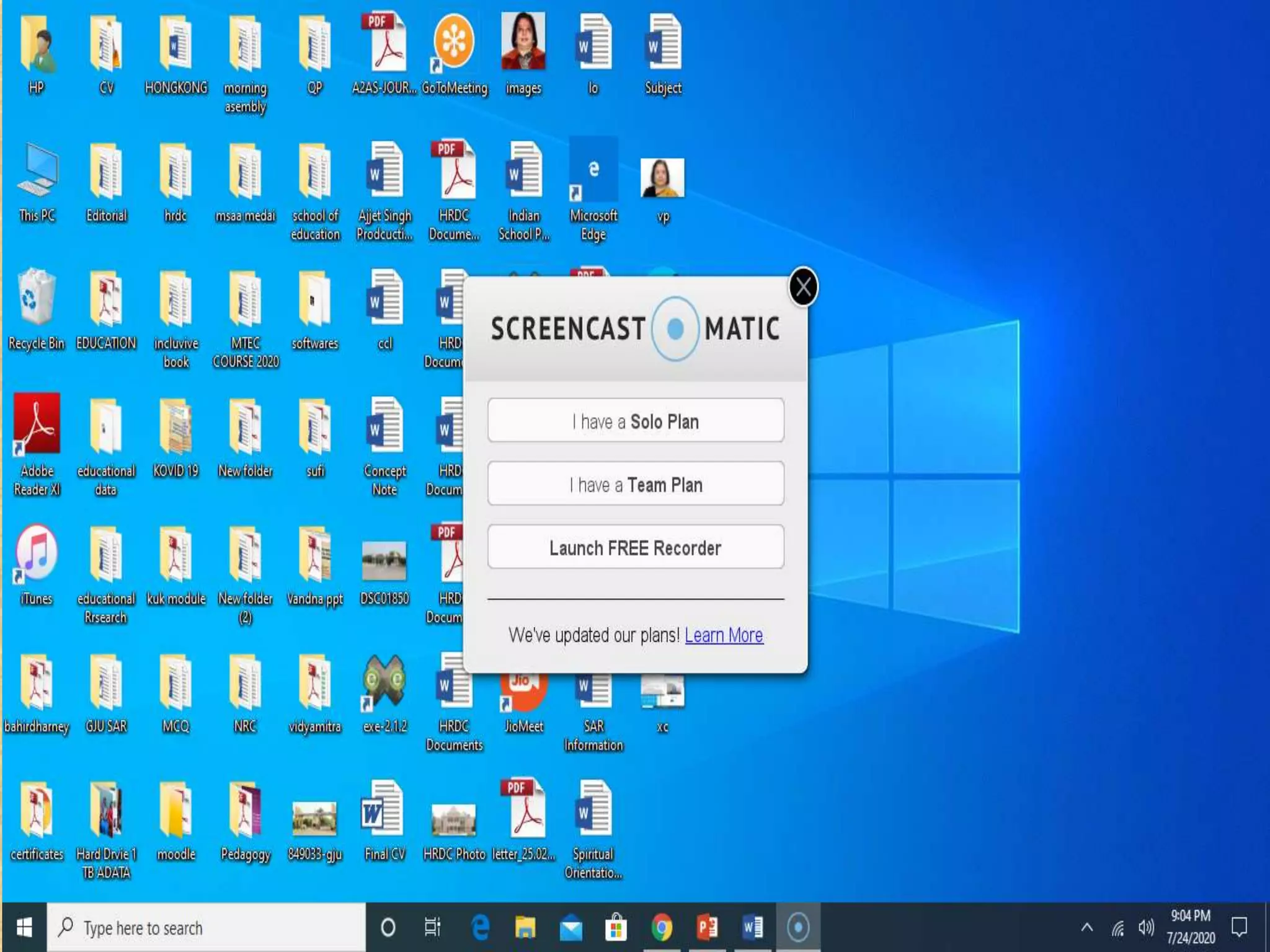The image size is (1270, 952).
Task: Close the Screencast-O-Matic popup
Action: pos(803,287)
